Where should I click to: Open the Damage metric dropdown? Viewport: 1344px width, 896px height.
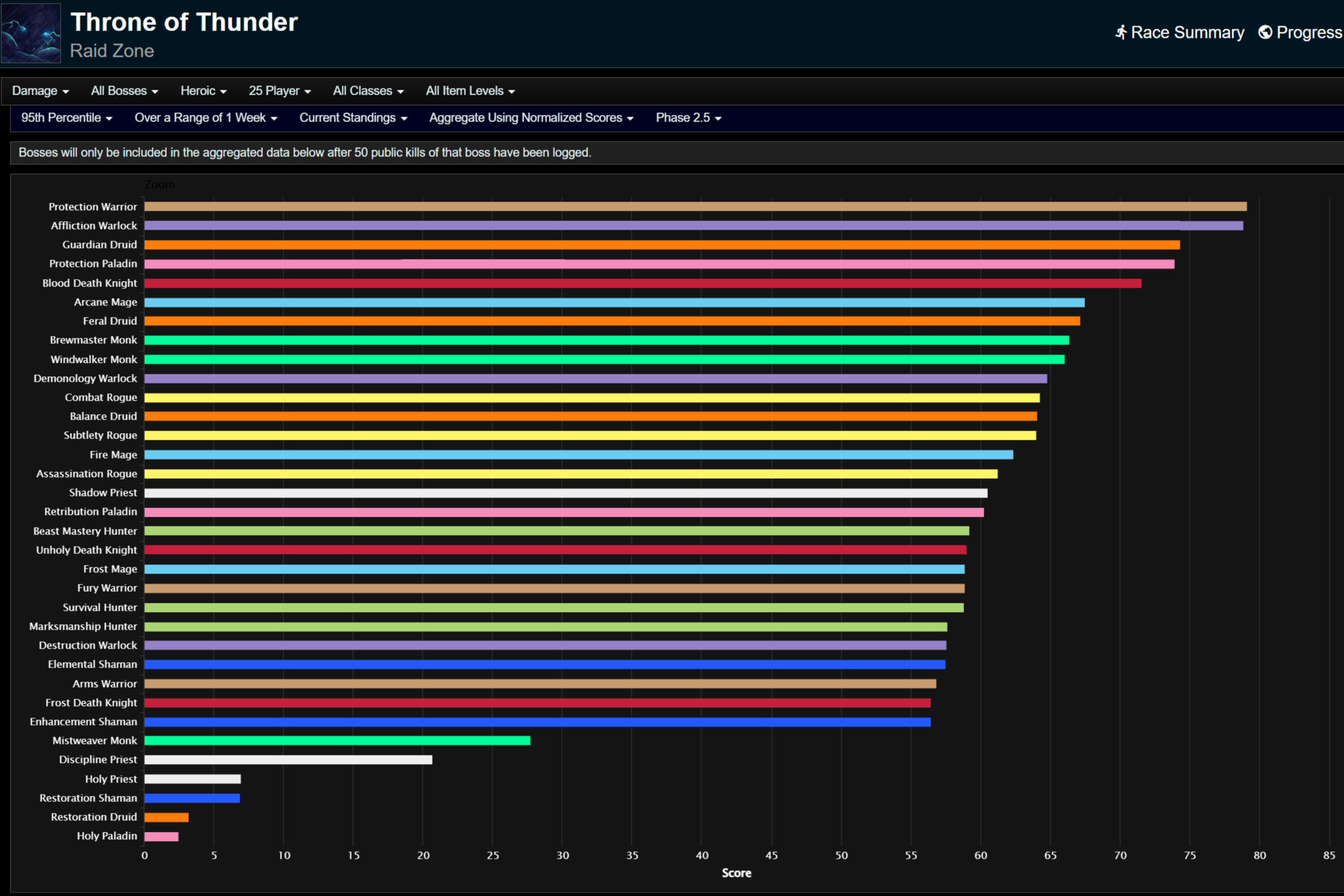pyautogui.click(x=40, y=91)
